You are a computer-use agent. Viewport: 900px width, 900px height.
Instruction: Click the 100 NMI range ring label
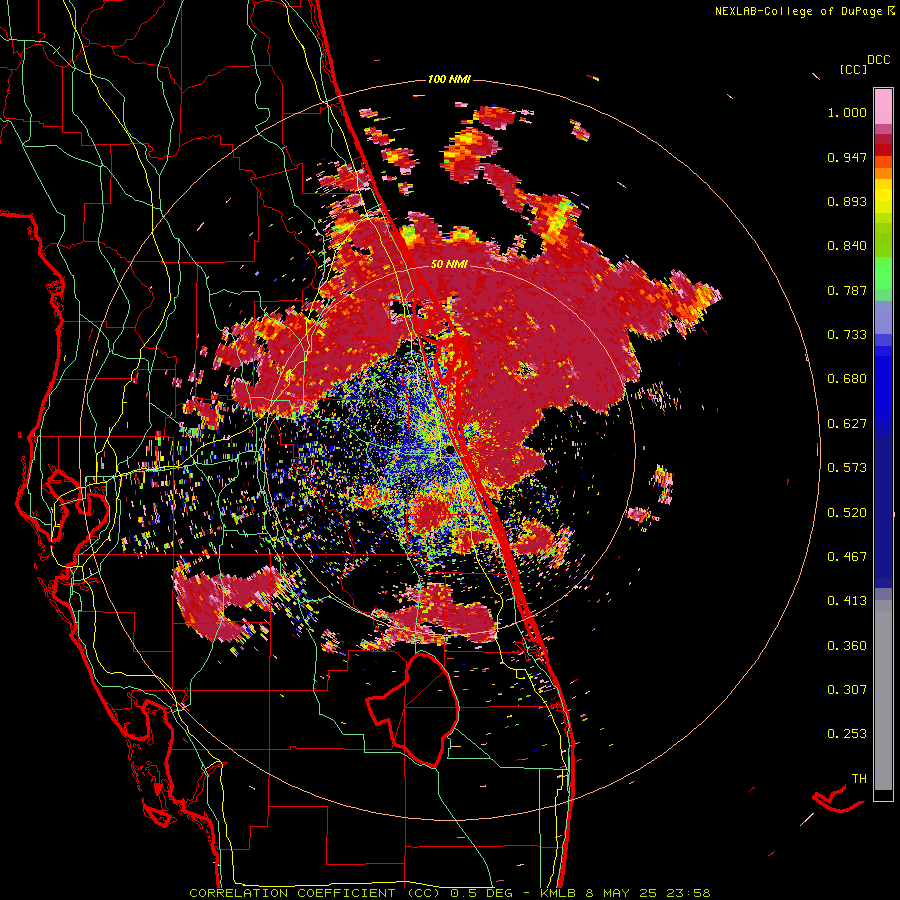click(449, 79)
